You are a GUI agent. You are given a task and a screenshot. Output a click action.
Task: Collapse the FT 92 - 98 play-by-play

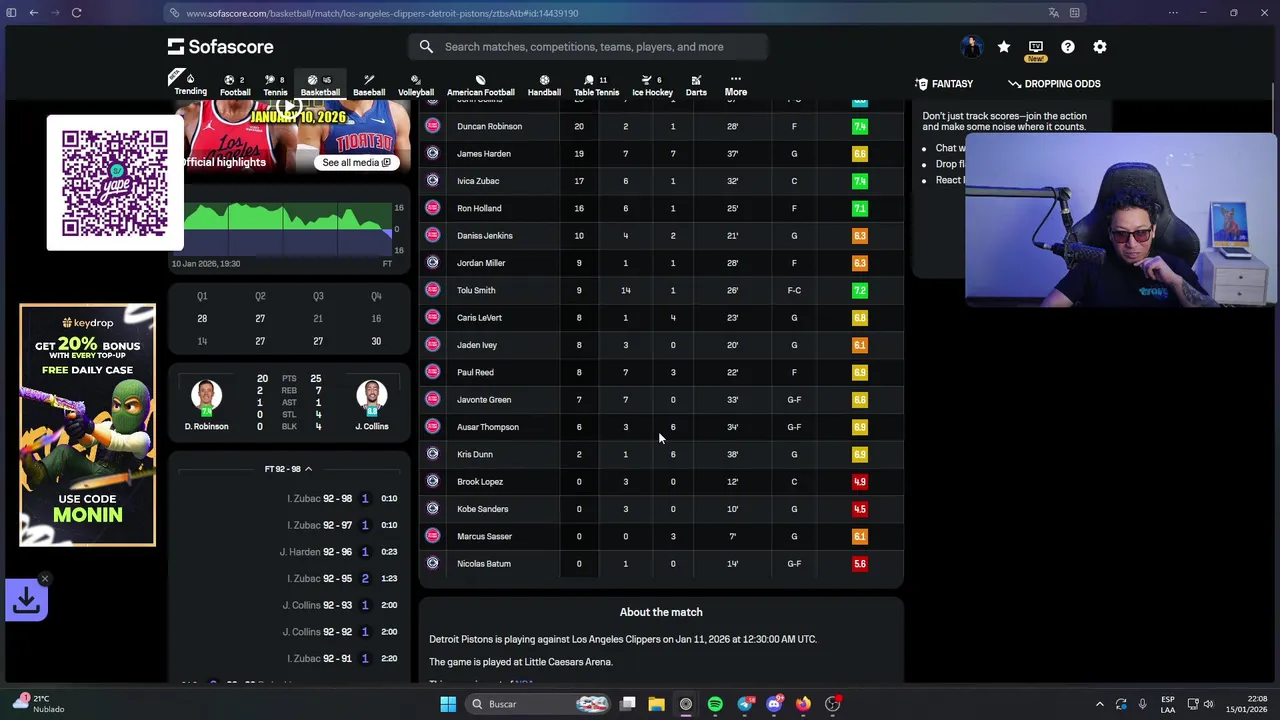coord(288,469)
